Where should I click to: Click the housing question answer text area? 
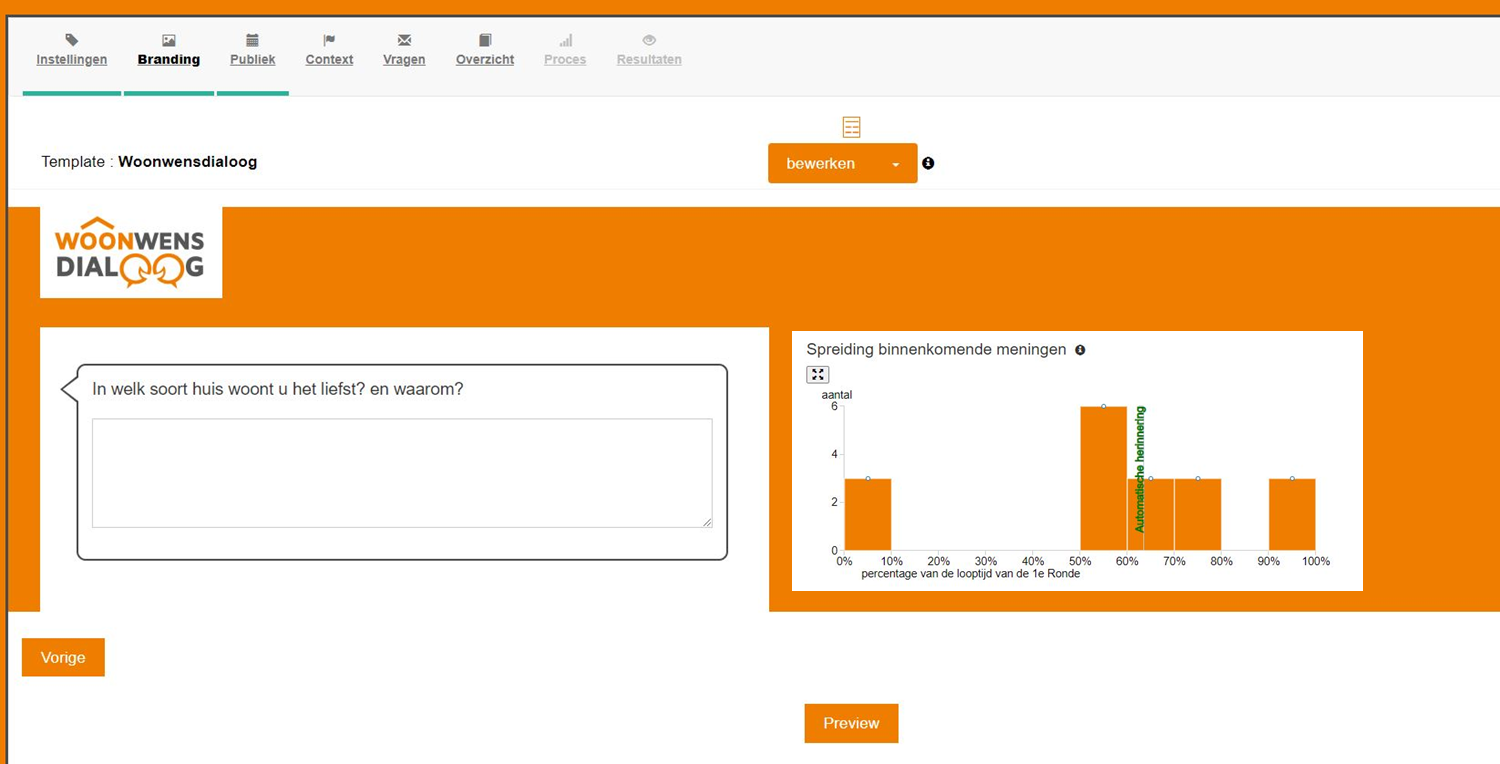click(x=402, y=473)
